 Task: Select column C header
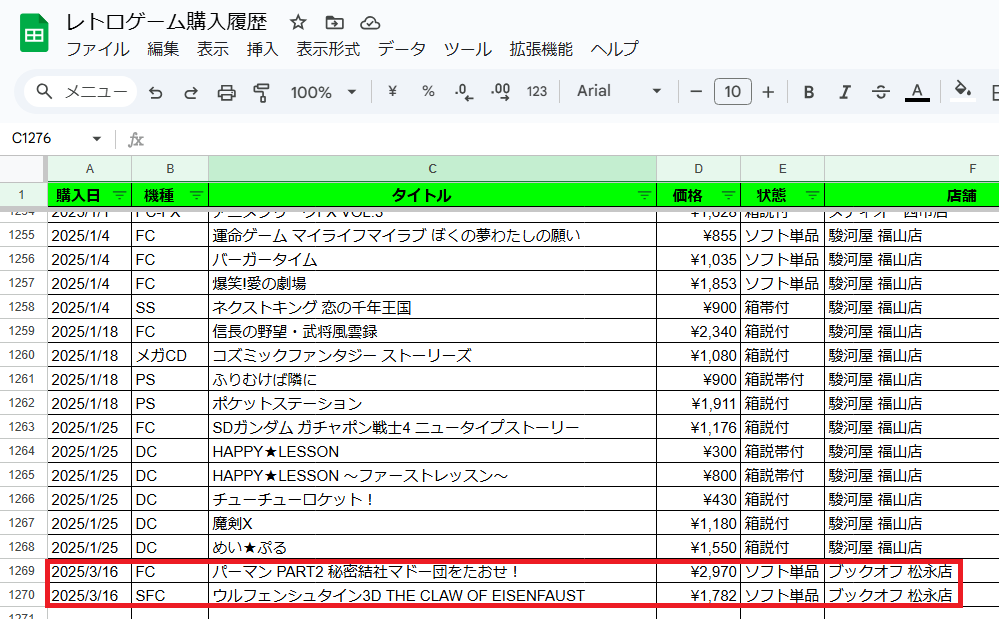click(433, 169)
